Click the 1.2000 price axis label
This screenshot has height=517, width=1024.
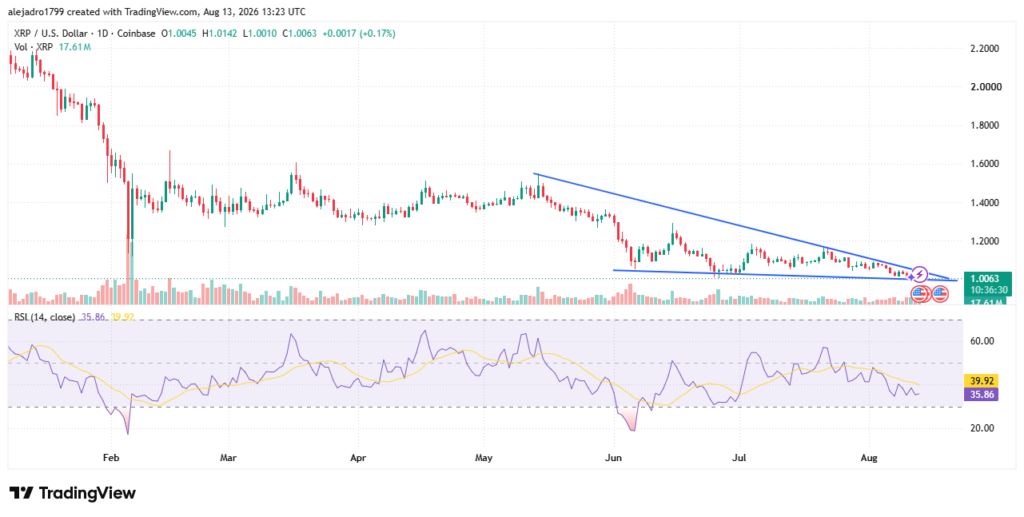[x=984, y=242]
